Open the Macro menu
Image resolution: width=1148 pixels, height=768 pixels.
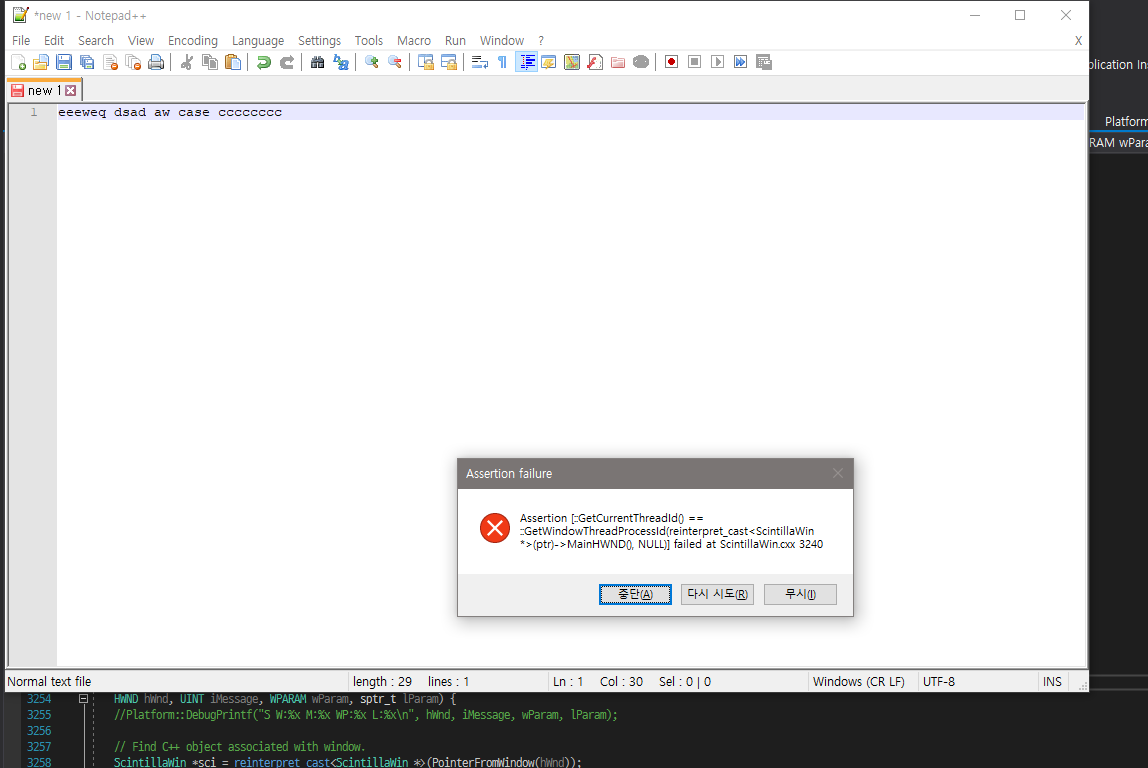[413, 40]
